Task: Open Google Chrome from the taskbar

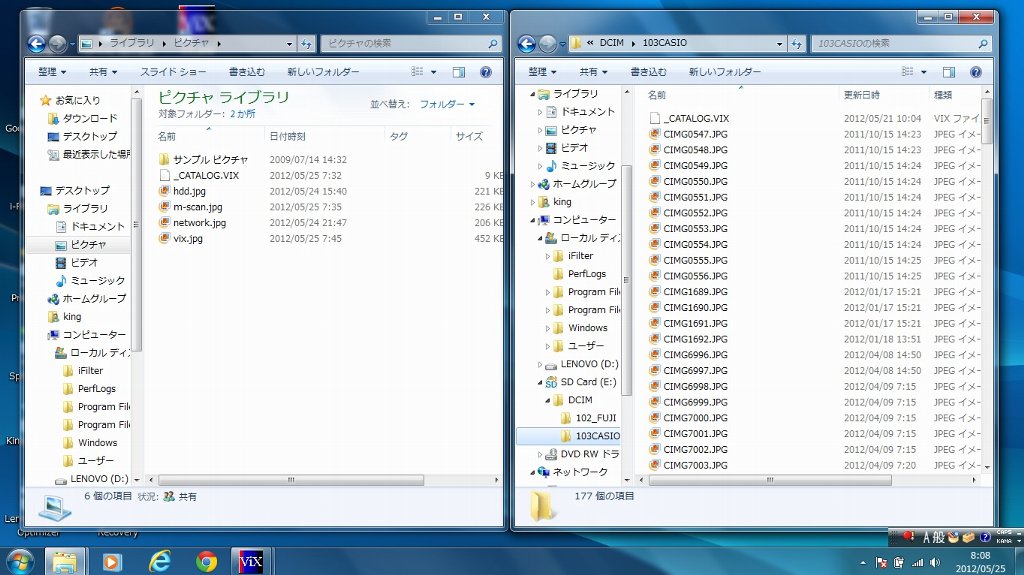Action: pyautogui.click(x=207, y=561)
